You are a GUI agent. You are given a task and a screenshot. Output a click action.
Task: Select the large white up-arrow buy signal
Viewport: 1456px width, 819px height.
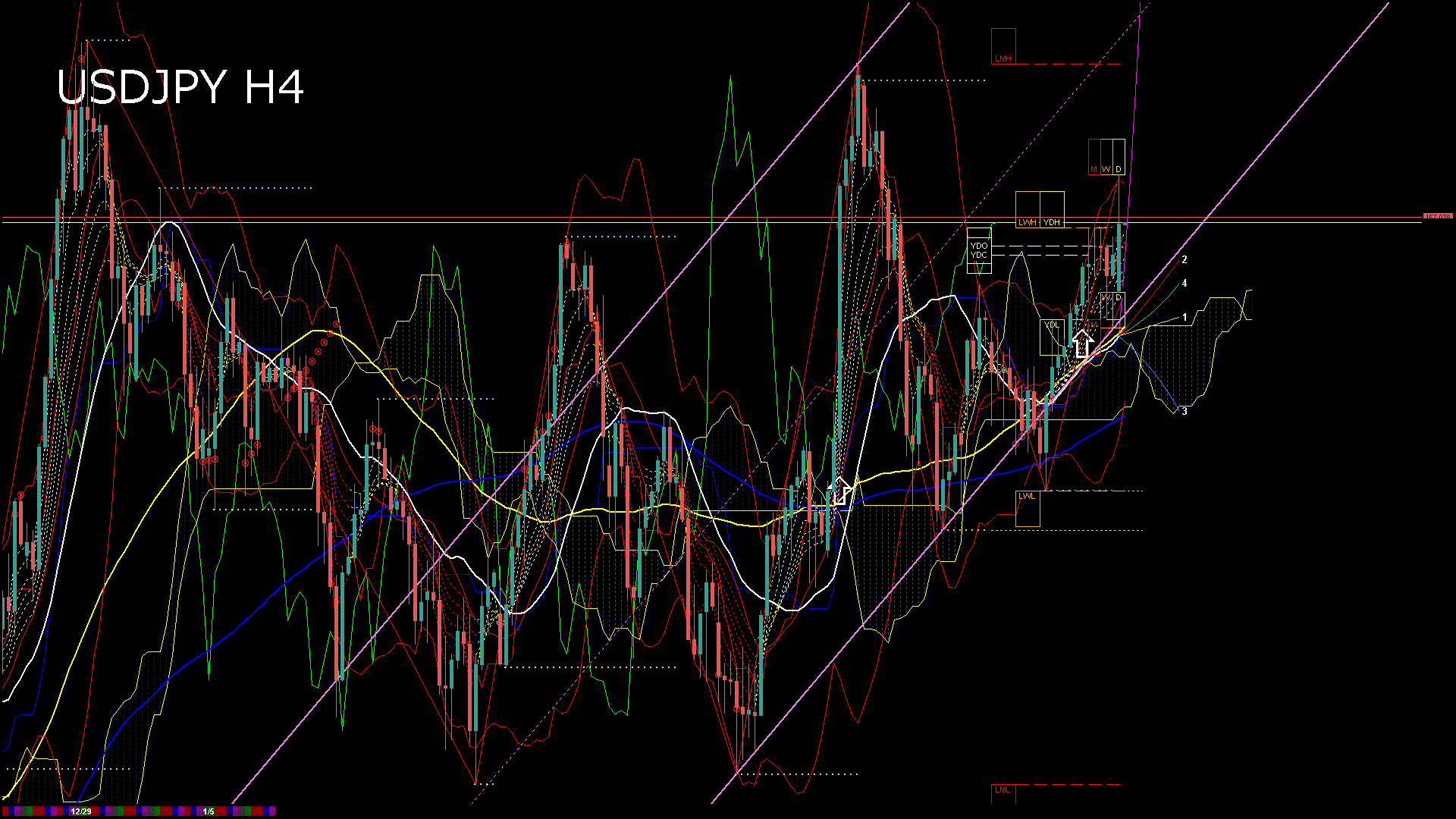(1084, 343)
